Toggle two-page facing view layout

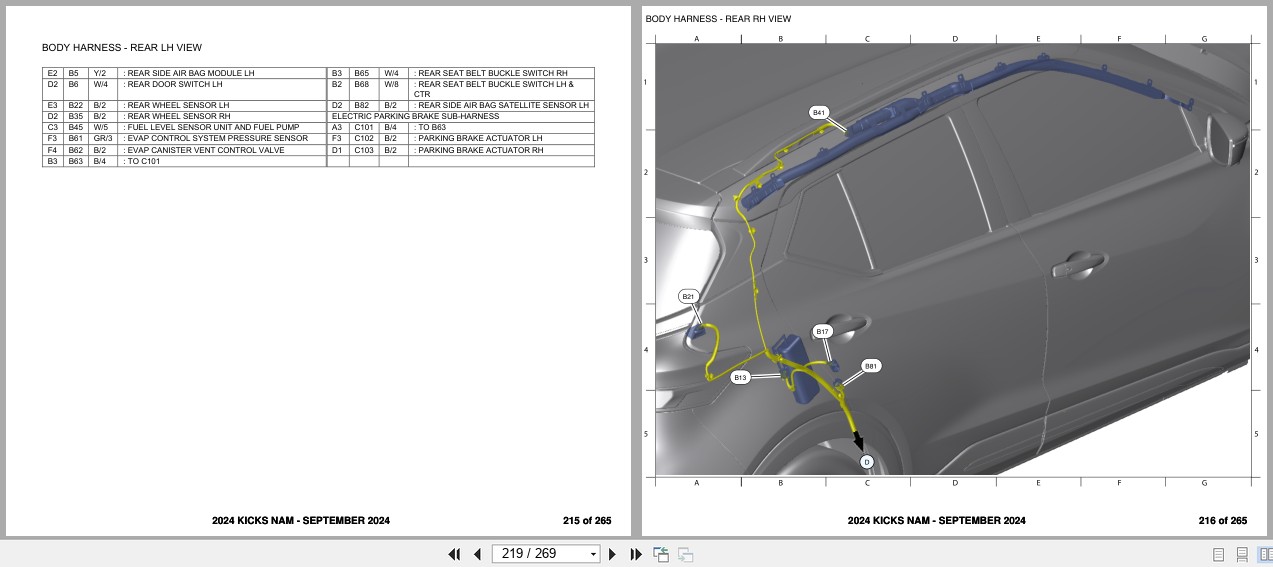pyautogui.click(x=1265, y=554)
